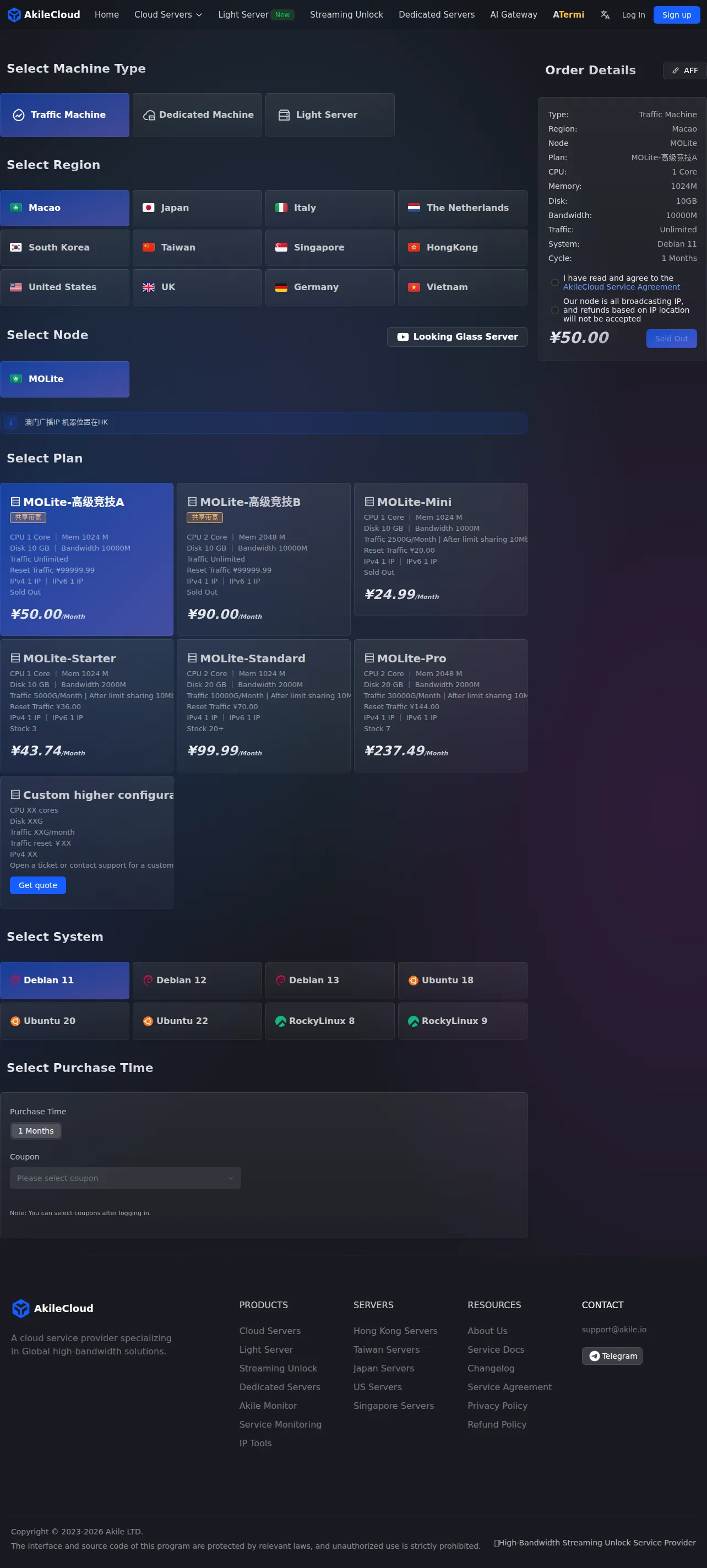Click the Debian 12 swirl icon
The image size is (707, 1568).
point(148,980)
